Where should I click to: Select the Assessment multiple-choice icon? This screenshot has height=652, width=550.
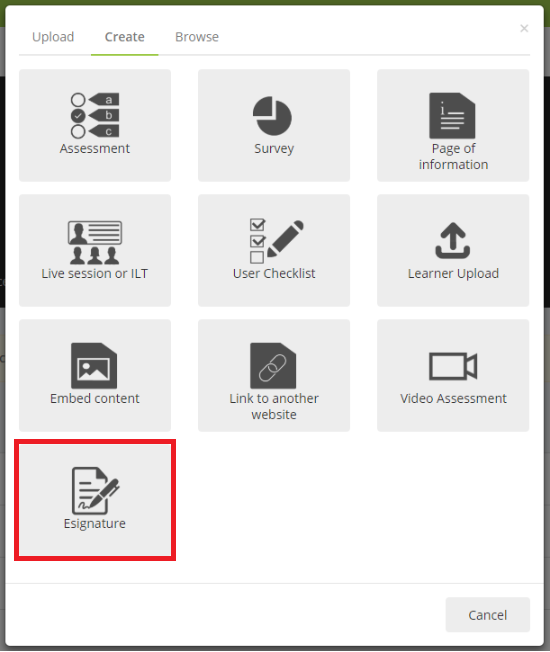point(95,115)
